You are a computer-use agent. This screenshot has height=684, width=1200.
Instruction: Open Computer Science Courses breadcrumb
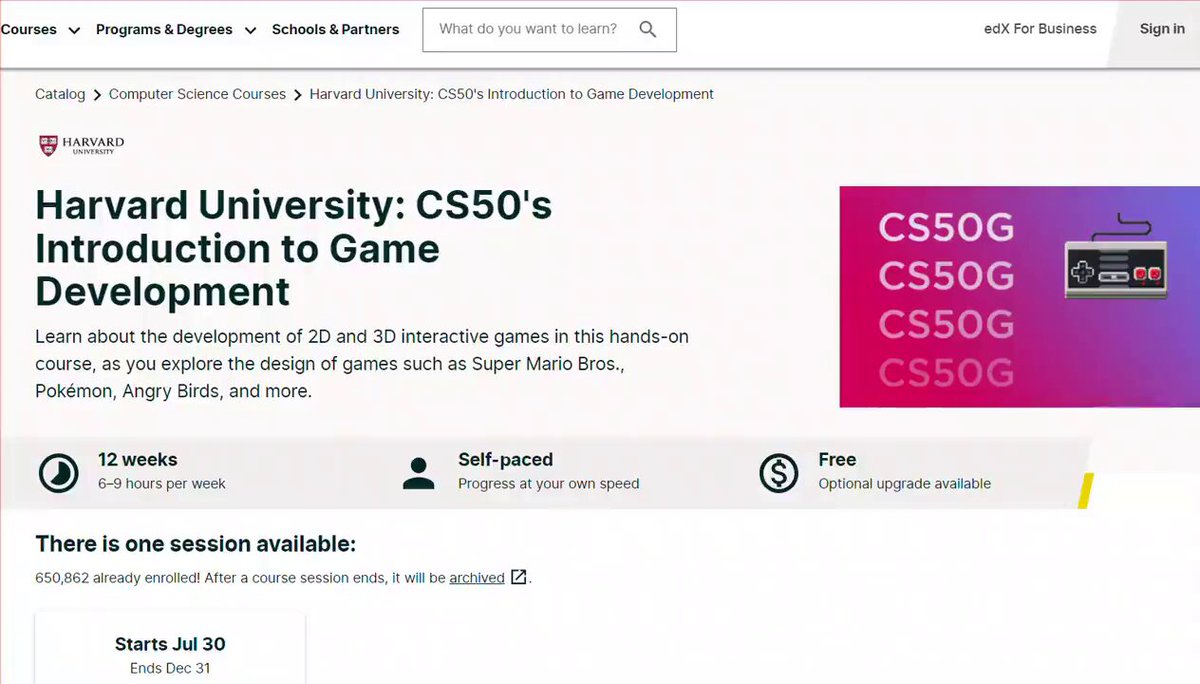[197, 94]
